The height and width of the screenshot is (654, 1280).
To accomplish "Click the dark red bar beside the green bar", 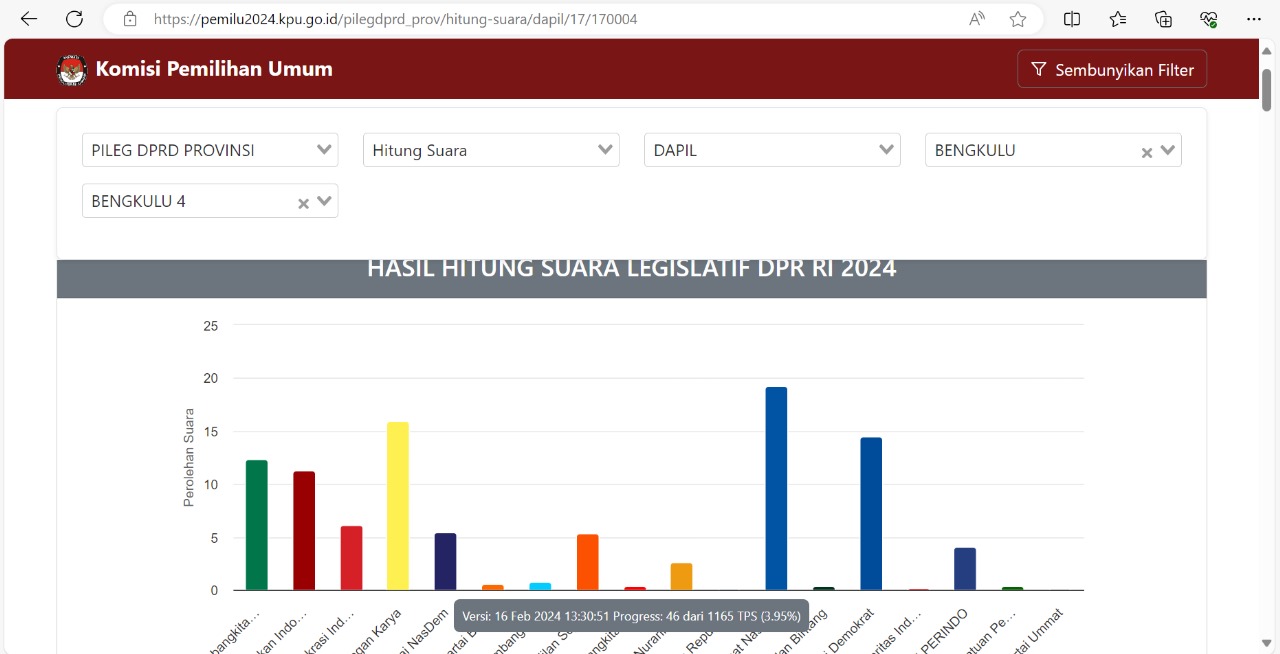I will point(304,531).
